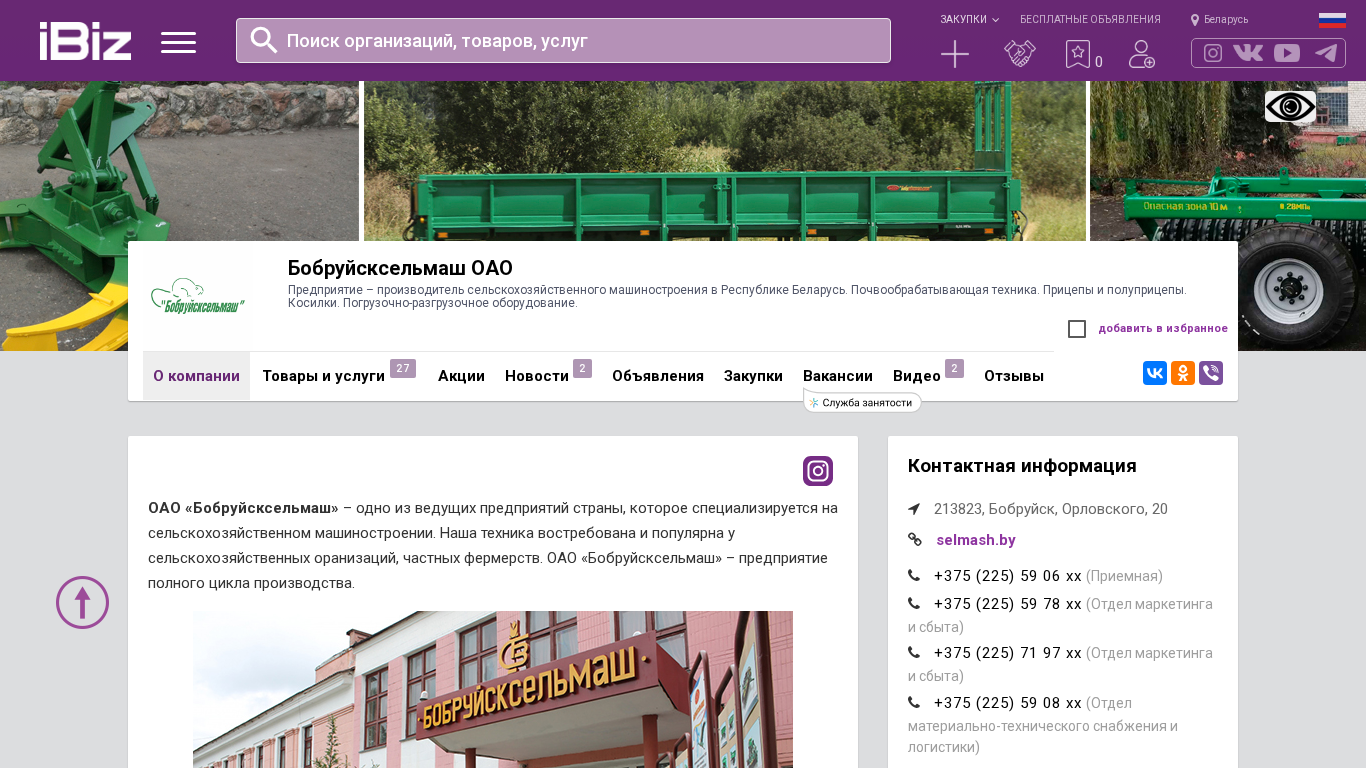Screen dimensions: 1366x768
Task: Share company via Odnoklassniki icon
Action: coord(1183,373)
